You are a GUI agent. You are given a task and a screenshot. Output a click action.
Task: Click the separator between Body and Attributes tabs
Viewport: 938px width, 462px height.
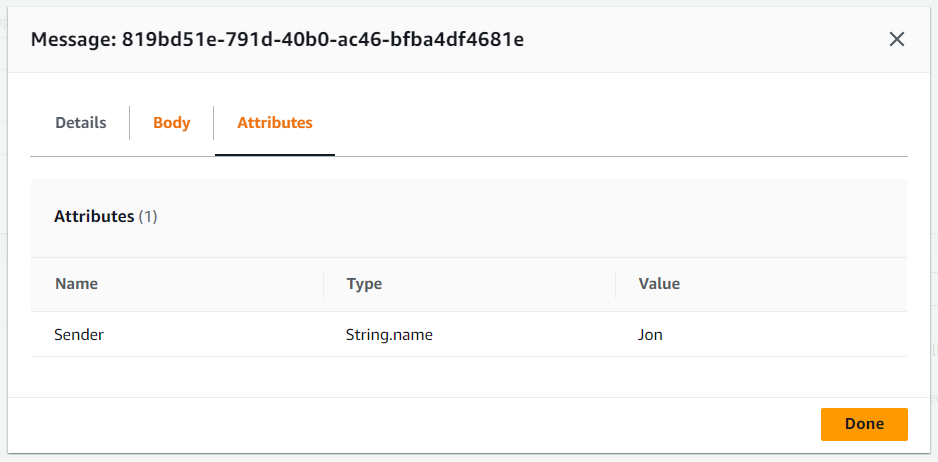click(x=214, y=123)
